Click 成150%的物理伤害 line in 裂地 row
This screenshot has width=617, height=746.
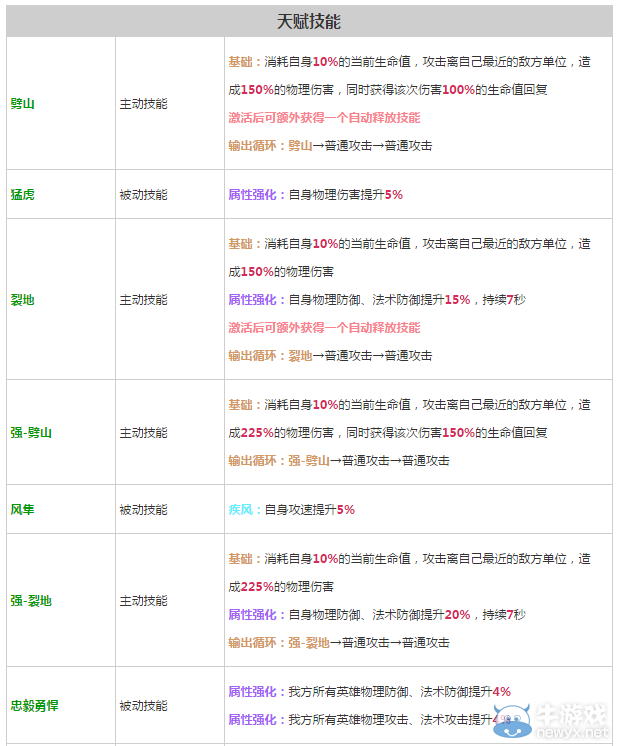point(281,272)
